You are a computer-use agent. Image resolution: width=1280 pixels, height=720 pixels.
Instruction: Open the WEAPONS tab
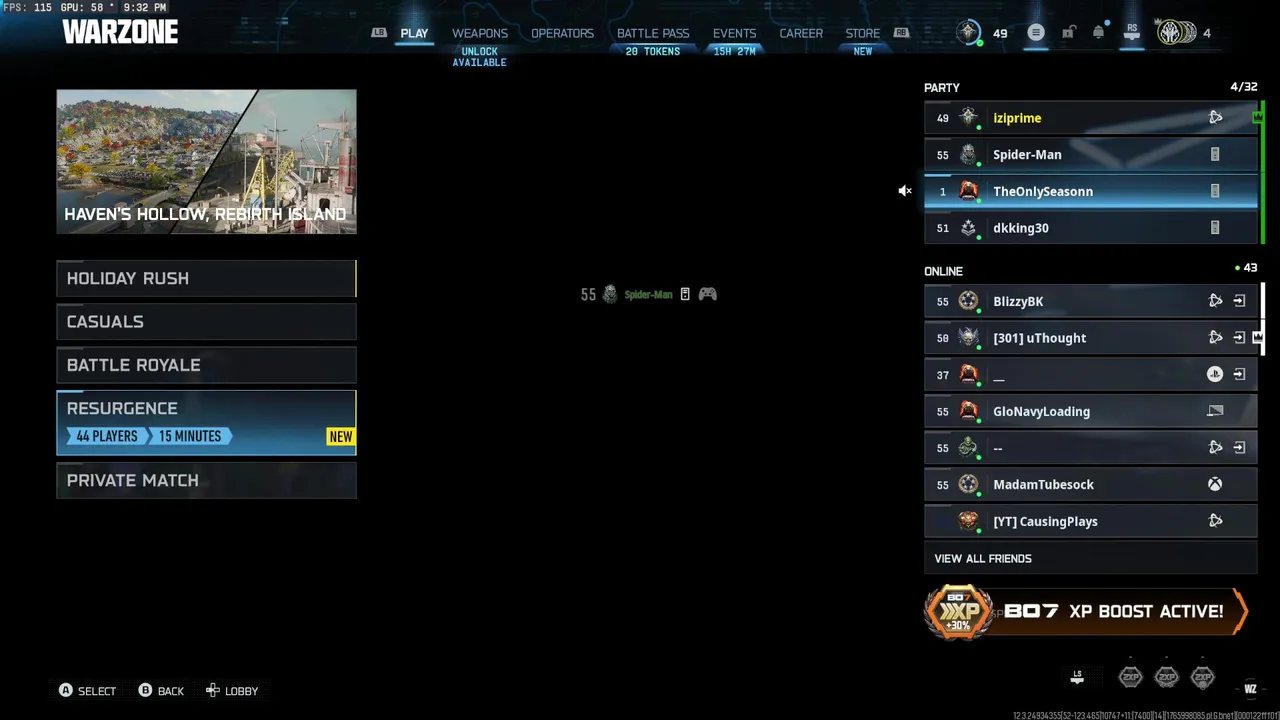click(x=480, y=33)
